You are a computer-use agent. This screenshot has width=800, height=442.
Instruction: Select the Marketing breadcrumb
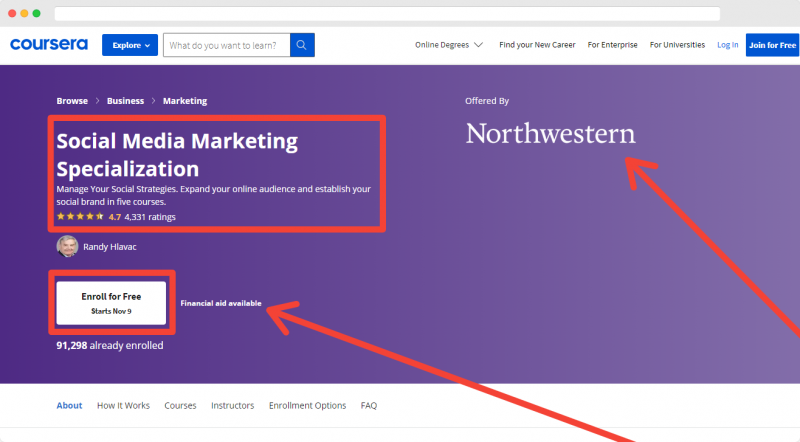pyautogui.click(x=185, y=101)
